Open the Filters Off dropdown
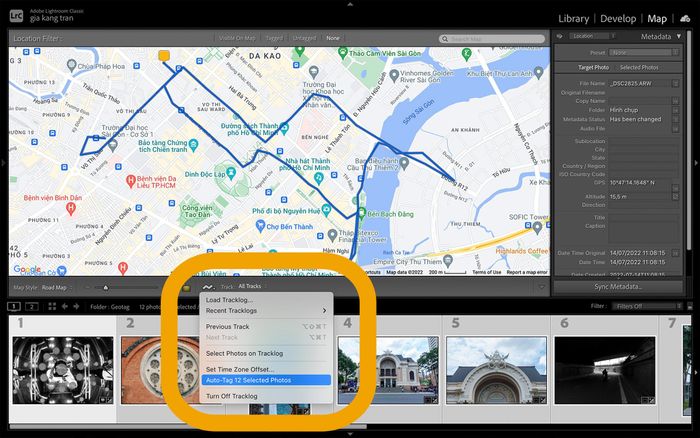This screenshot has width=700, height=438. pos(647,306)
